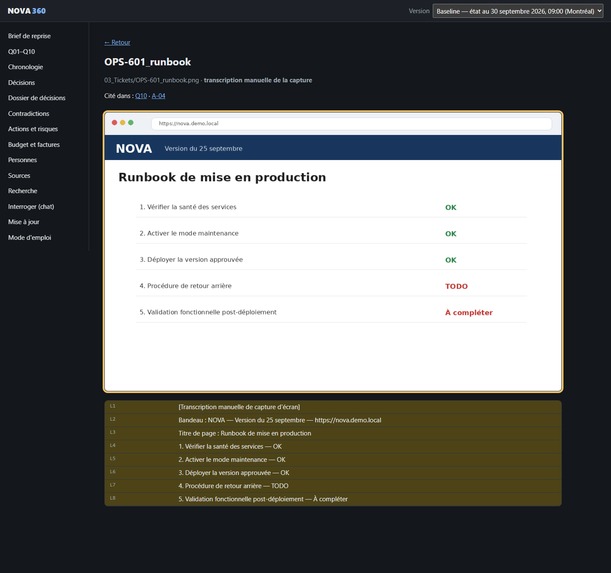
Task: Click the nova.demo.local address bar
Action: click(x=351, y=123)
